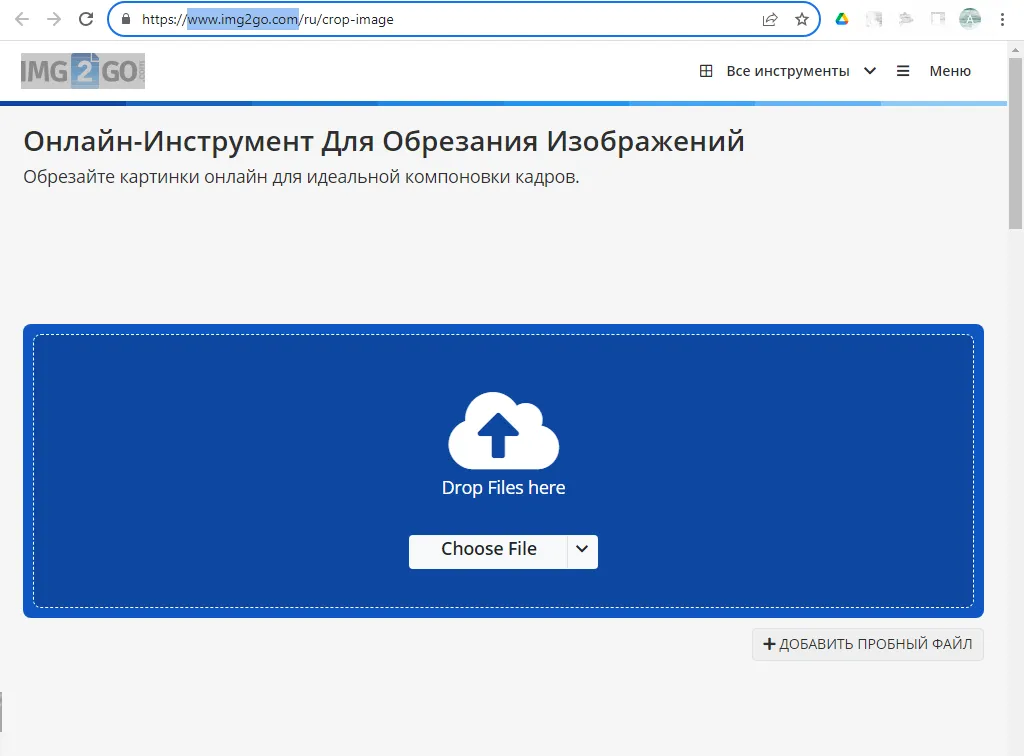This screenshot has width=1025, height=756.
Task: Click the Choose File button
Action: tap(489, 549)
